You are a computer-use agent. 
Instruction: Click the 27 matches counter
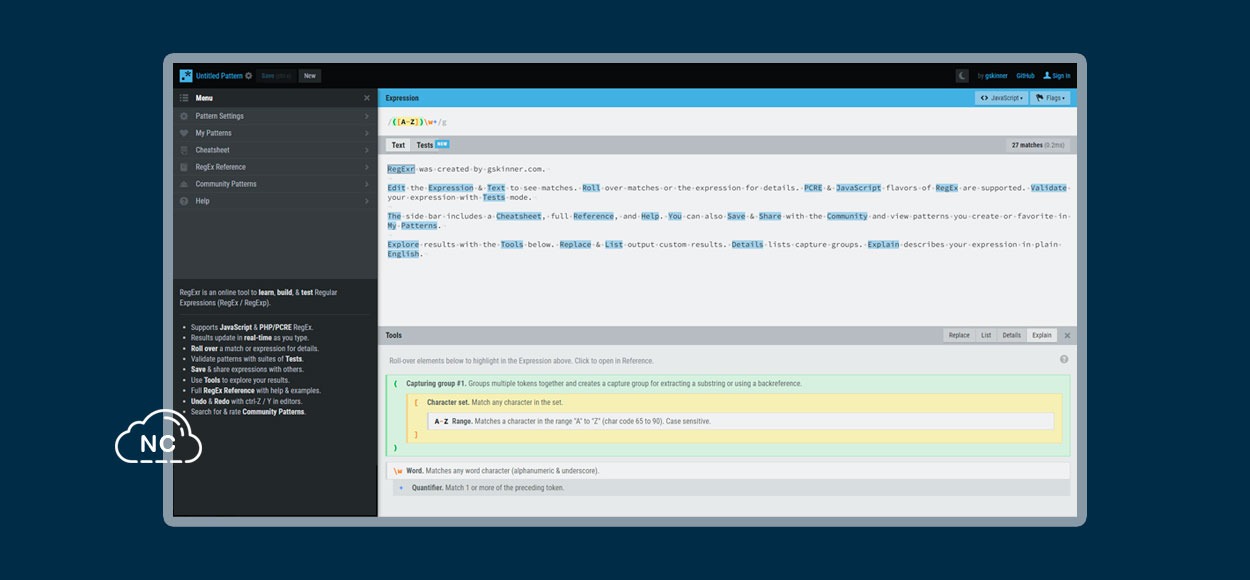1038,145
